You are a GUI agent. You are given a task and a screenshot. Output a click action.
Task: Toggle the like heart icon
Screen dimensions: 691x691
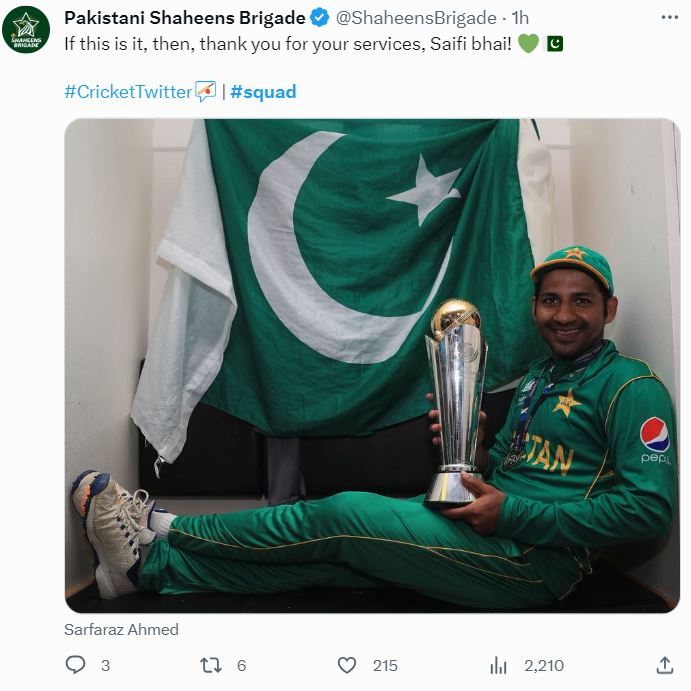point(347,665)
